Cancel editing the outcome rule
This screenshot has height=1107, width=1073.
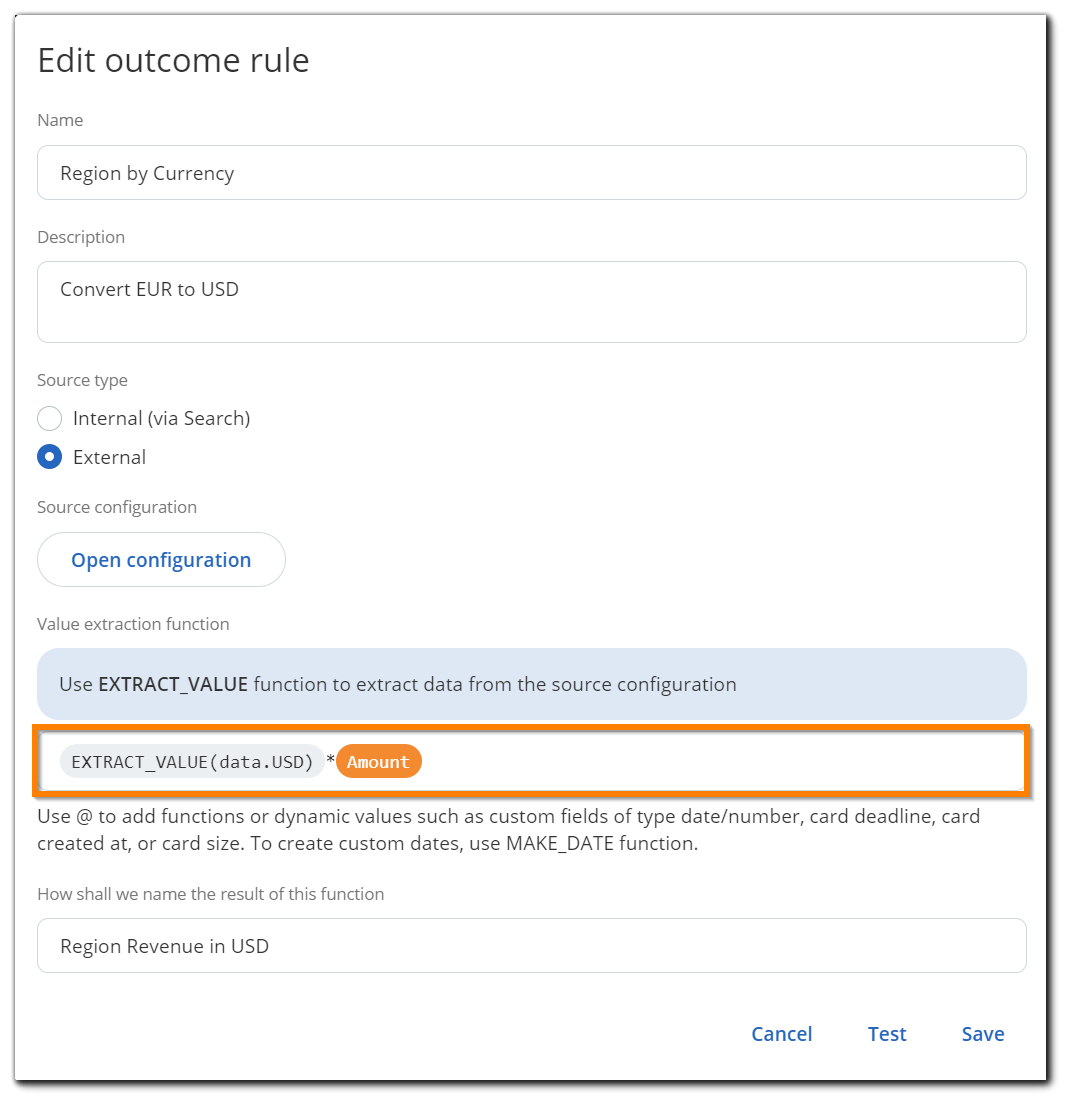pyautogui.click(x=781, y=1034)
